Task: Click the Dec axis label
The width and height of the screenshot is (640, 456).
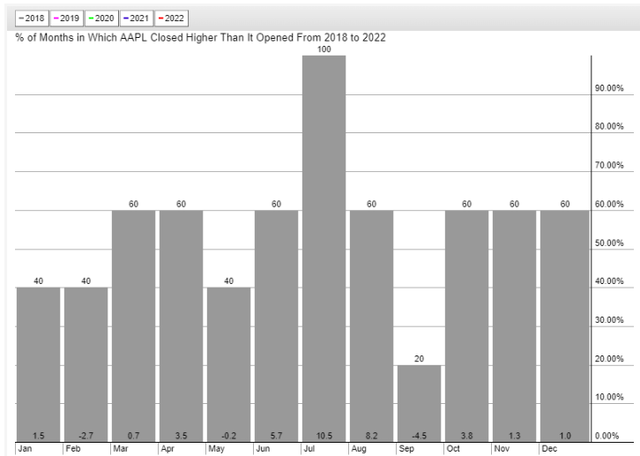Action: pos(549,449)
